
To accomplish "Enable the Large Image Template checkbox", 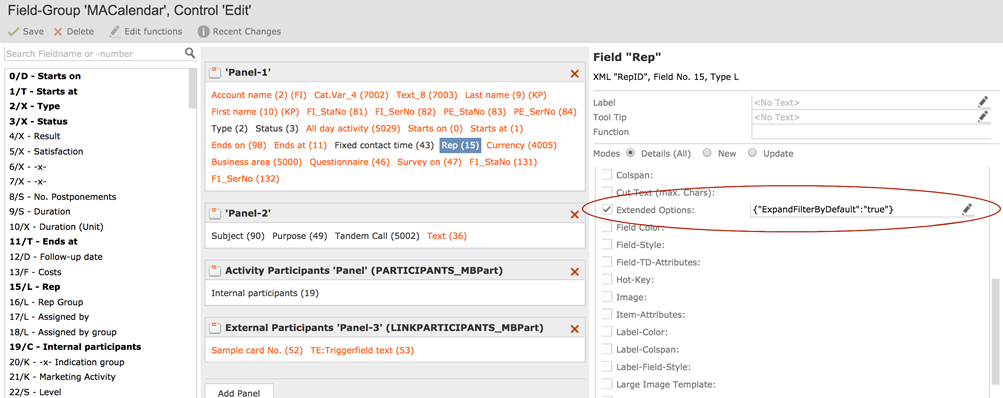I will click(x=606, y=385).
